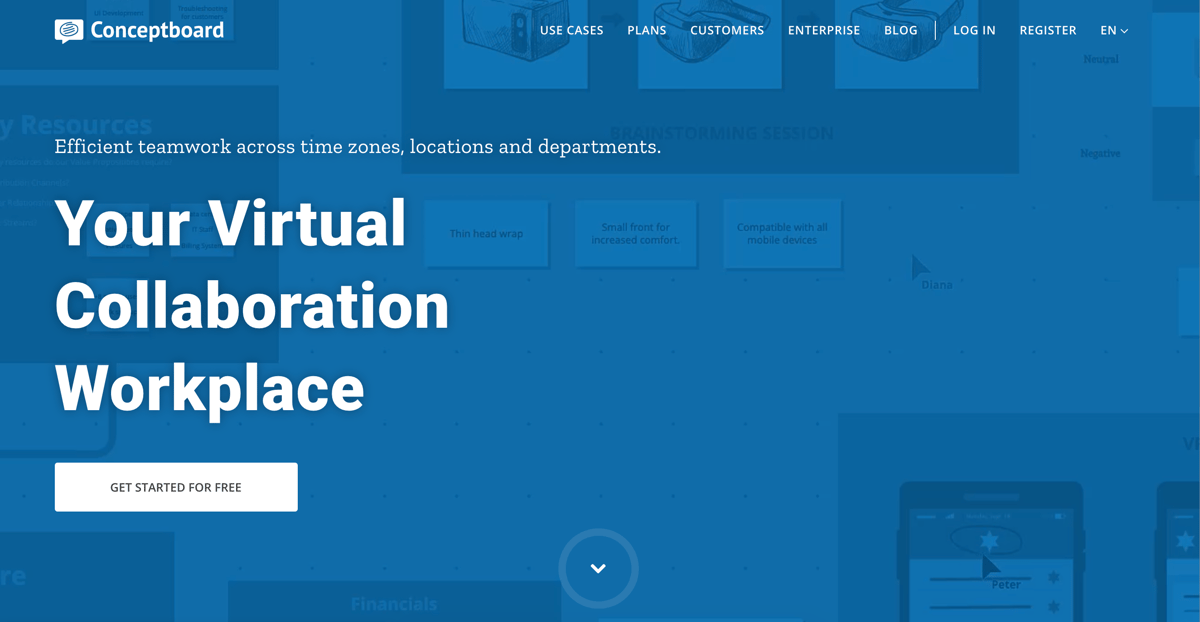Open the LOG IN page
Screen dimensions: 1200x622
coord(974,30)
